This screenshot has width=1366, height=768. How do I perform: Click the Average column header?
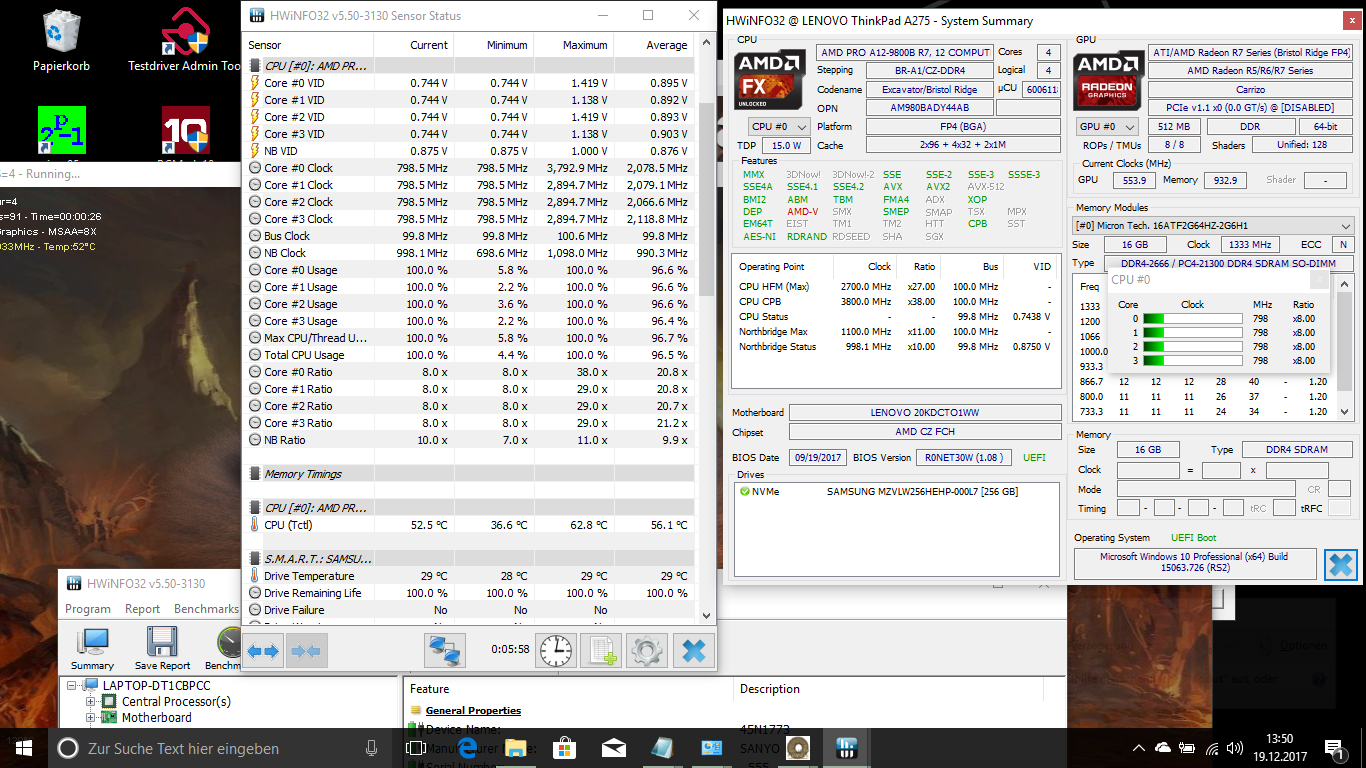click(654, 45)
